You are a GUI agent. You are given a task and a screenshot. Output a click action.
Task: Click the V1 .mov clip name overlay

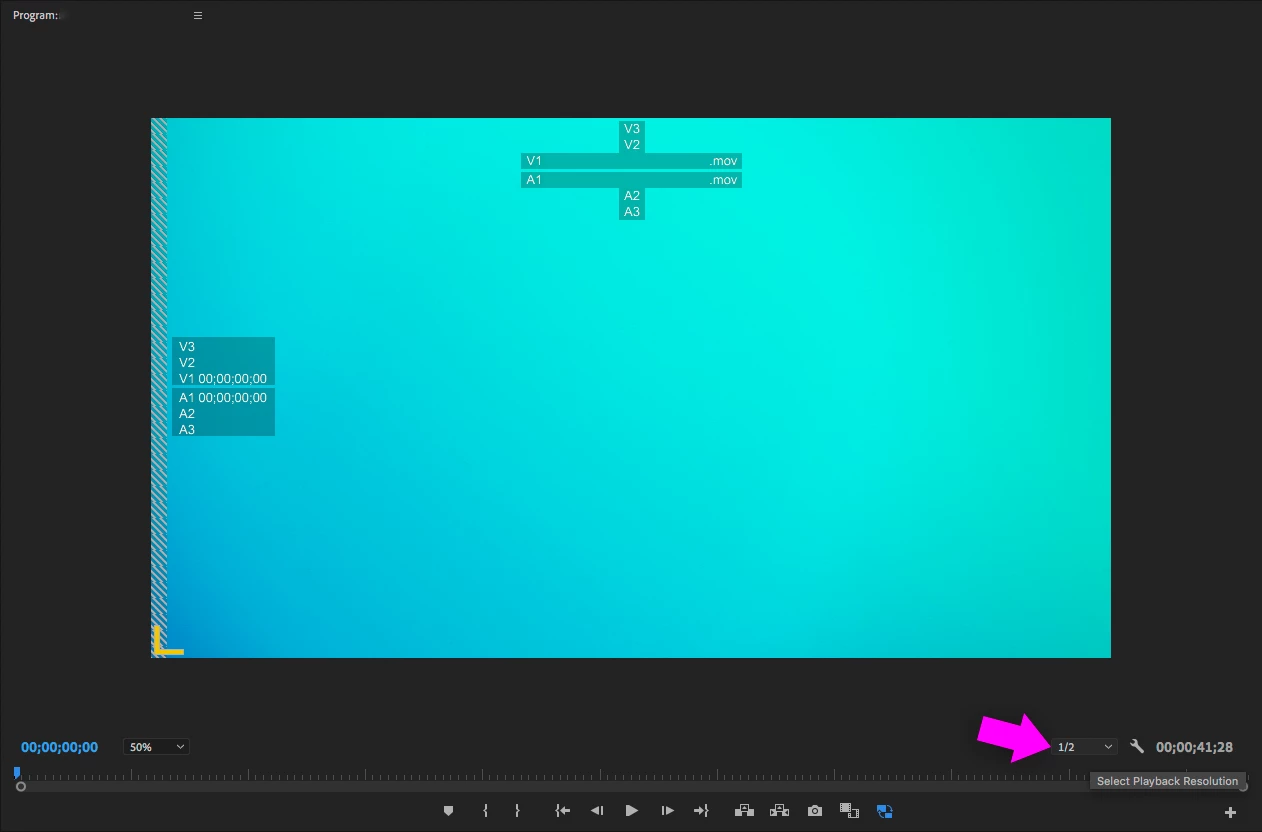tap(631, 161)
